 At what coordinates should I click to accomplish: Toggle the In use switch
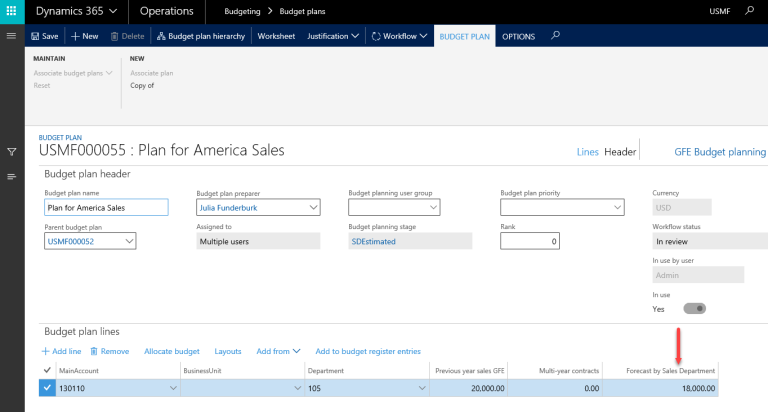(x=692, y=309)
